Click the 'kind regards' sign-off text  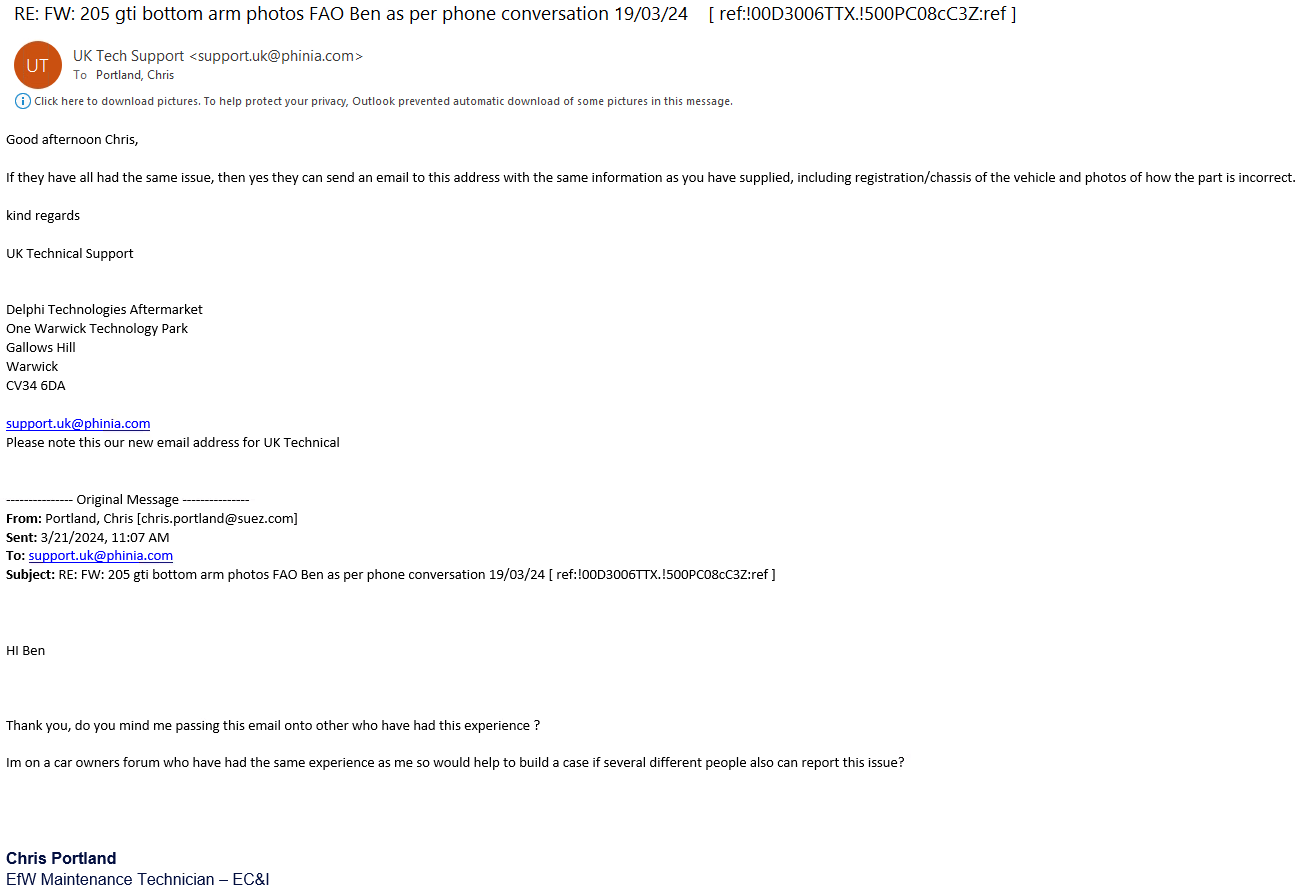click(43, 215)
